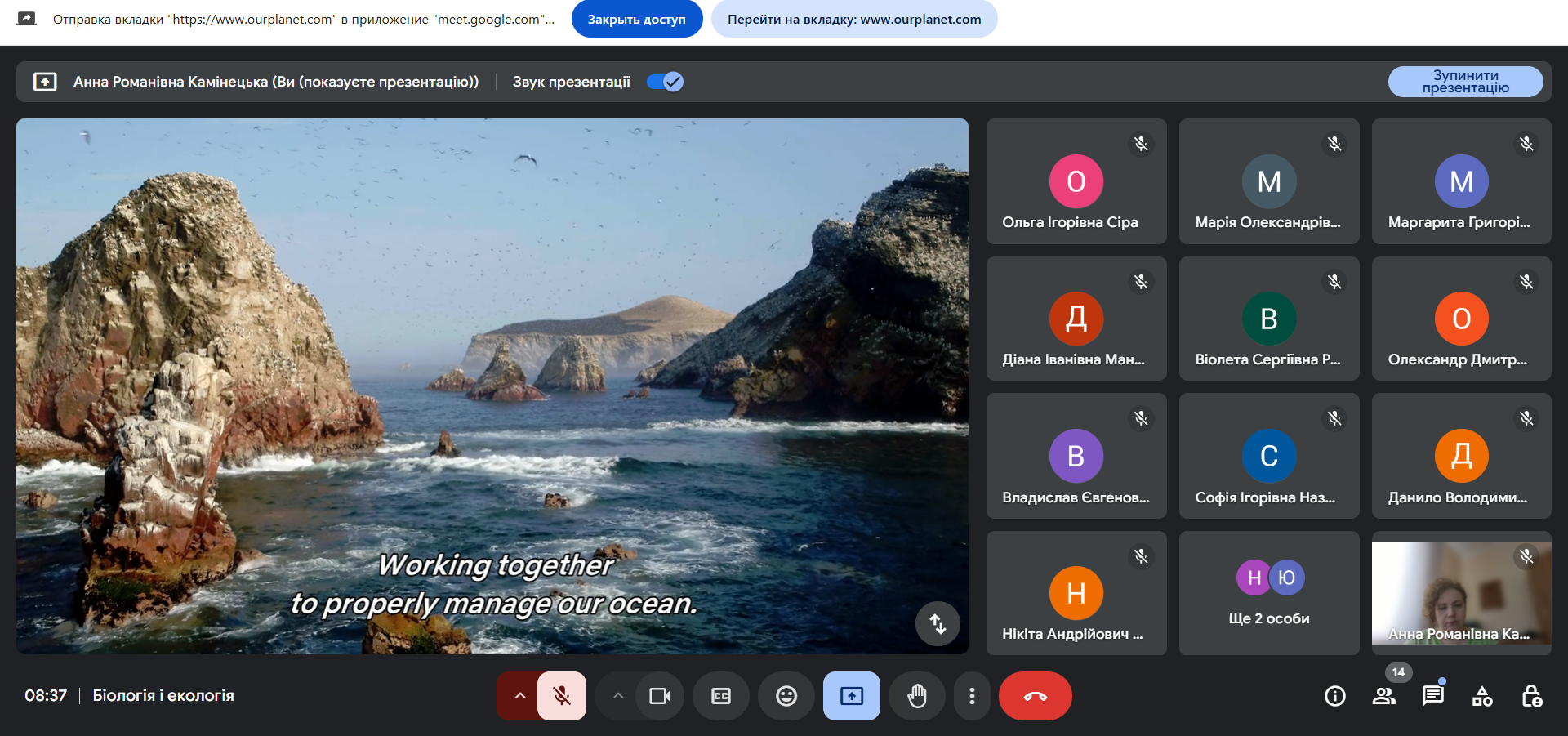Open host controls lock icon
1568x736 pixels.
[1531, 696]
